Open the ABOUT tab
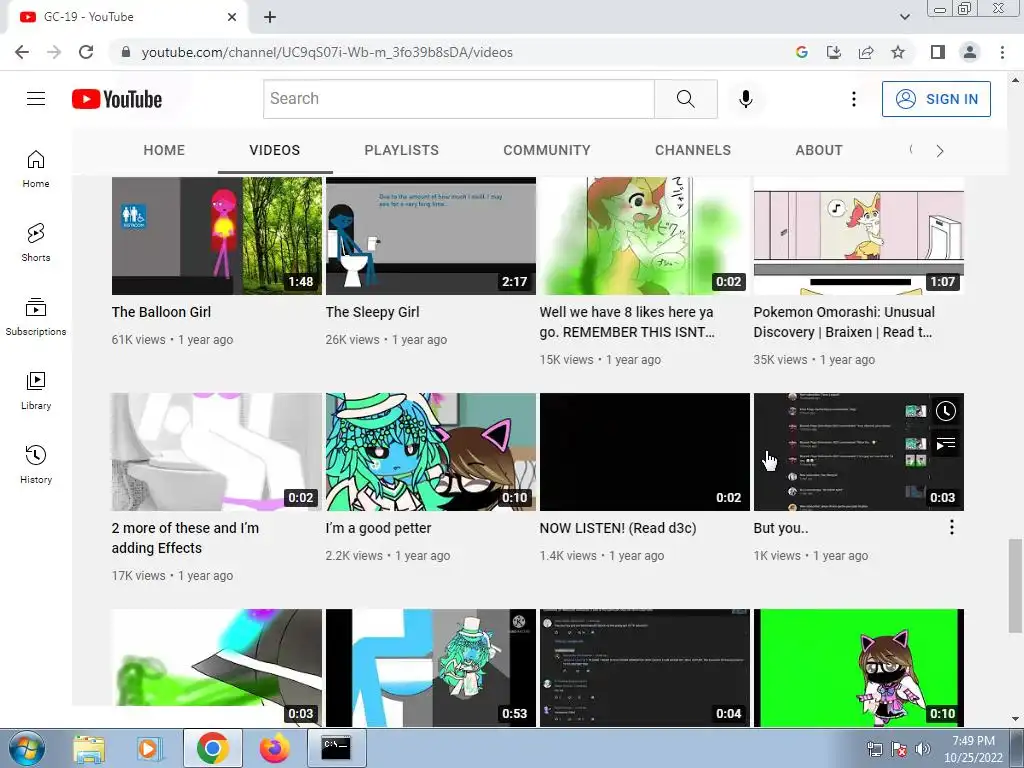The width and height of the screenshot is (1024, 768). pos(819,150)
